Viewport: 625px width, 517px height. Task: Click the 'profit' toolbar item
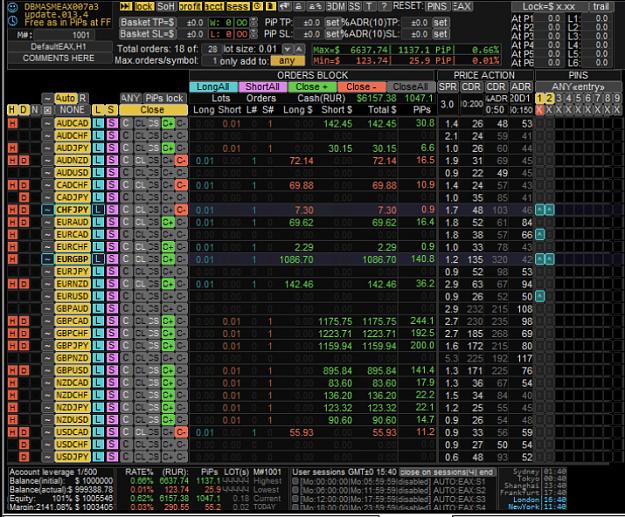[x=190, y=6]
